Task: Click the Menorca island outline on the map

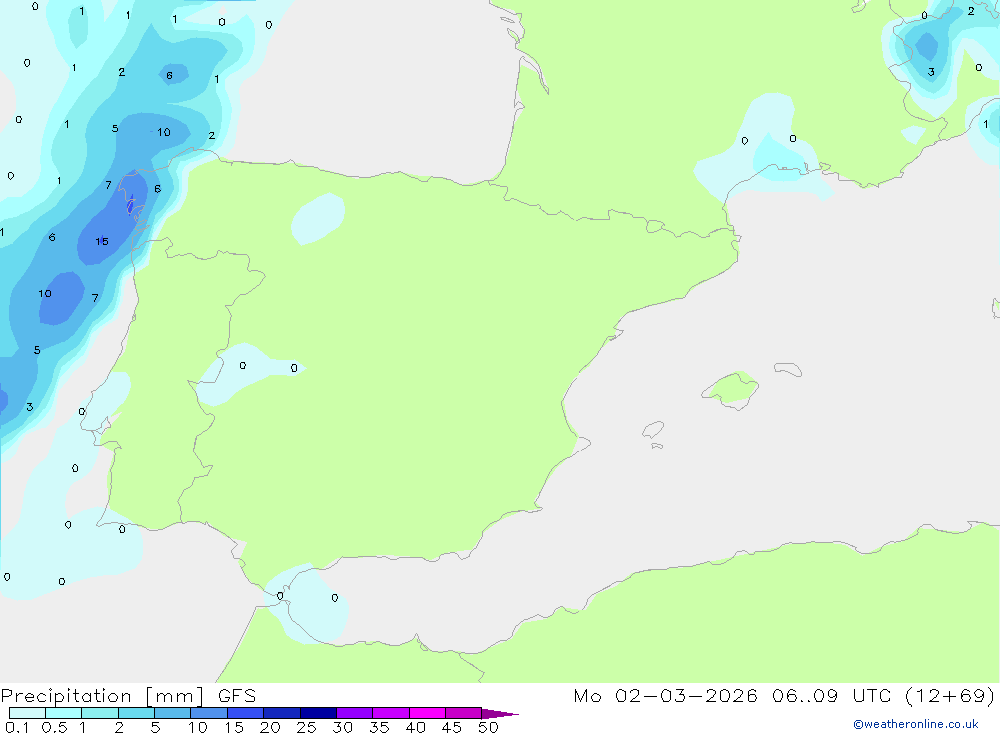Action: click(788, 369)
